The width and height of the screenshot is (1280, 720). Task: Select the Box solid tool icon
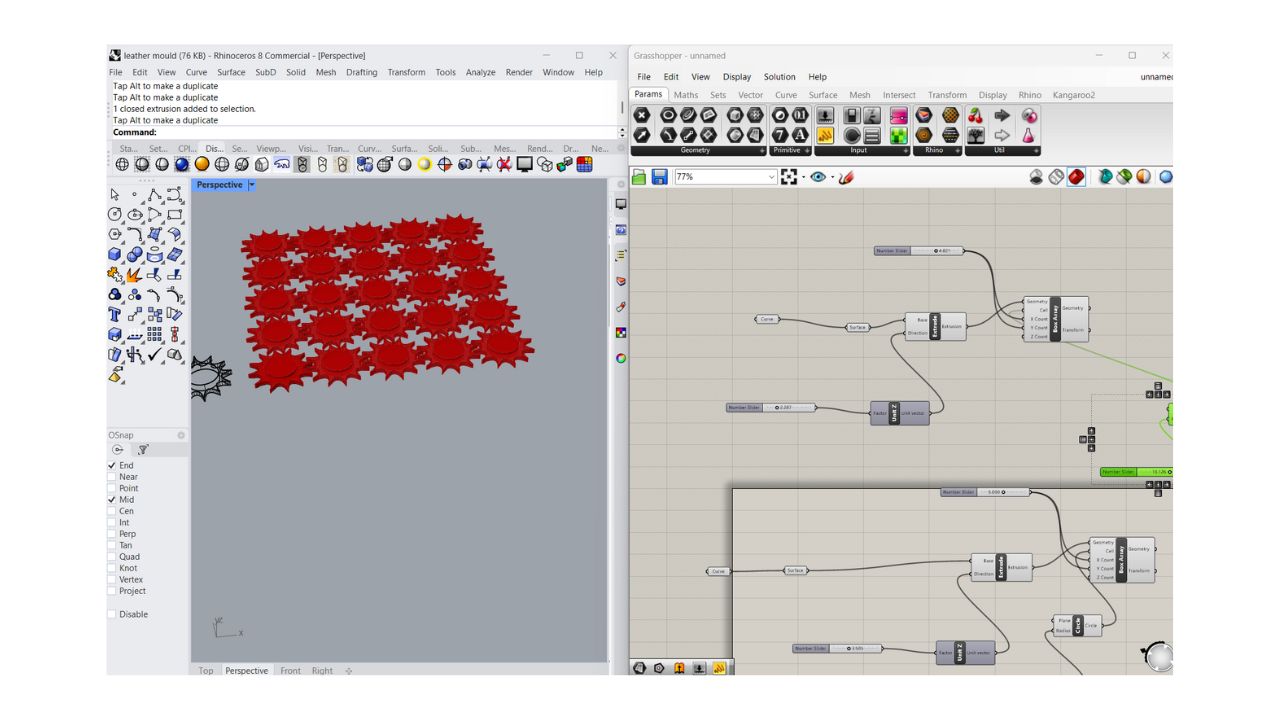pos(115,254)
